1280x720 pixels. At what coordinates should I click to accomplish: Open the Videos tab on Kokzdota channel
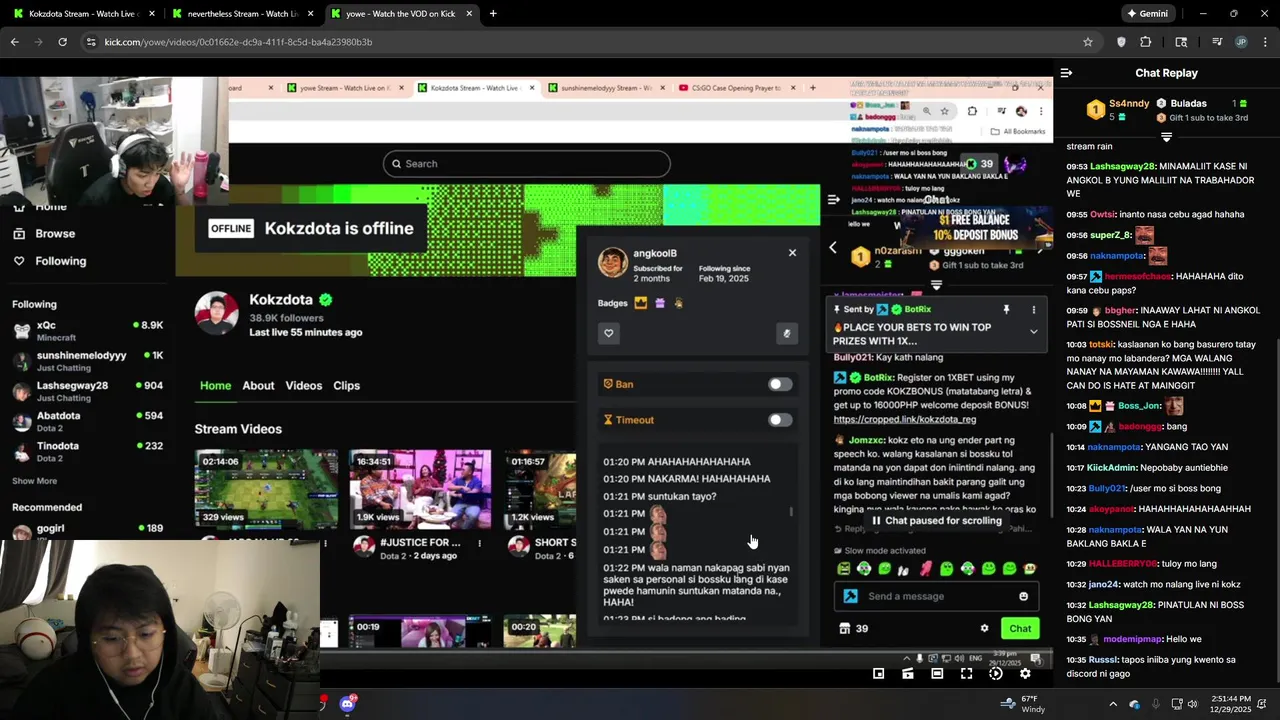[304, 385]
